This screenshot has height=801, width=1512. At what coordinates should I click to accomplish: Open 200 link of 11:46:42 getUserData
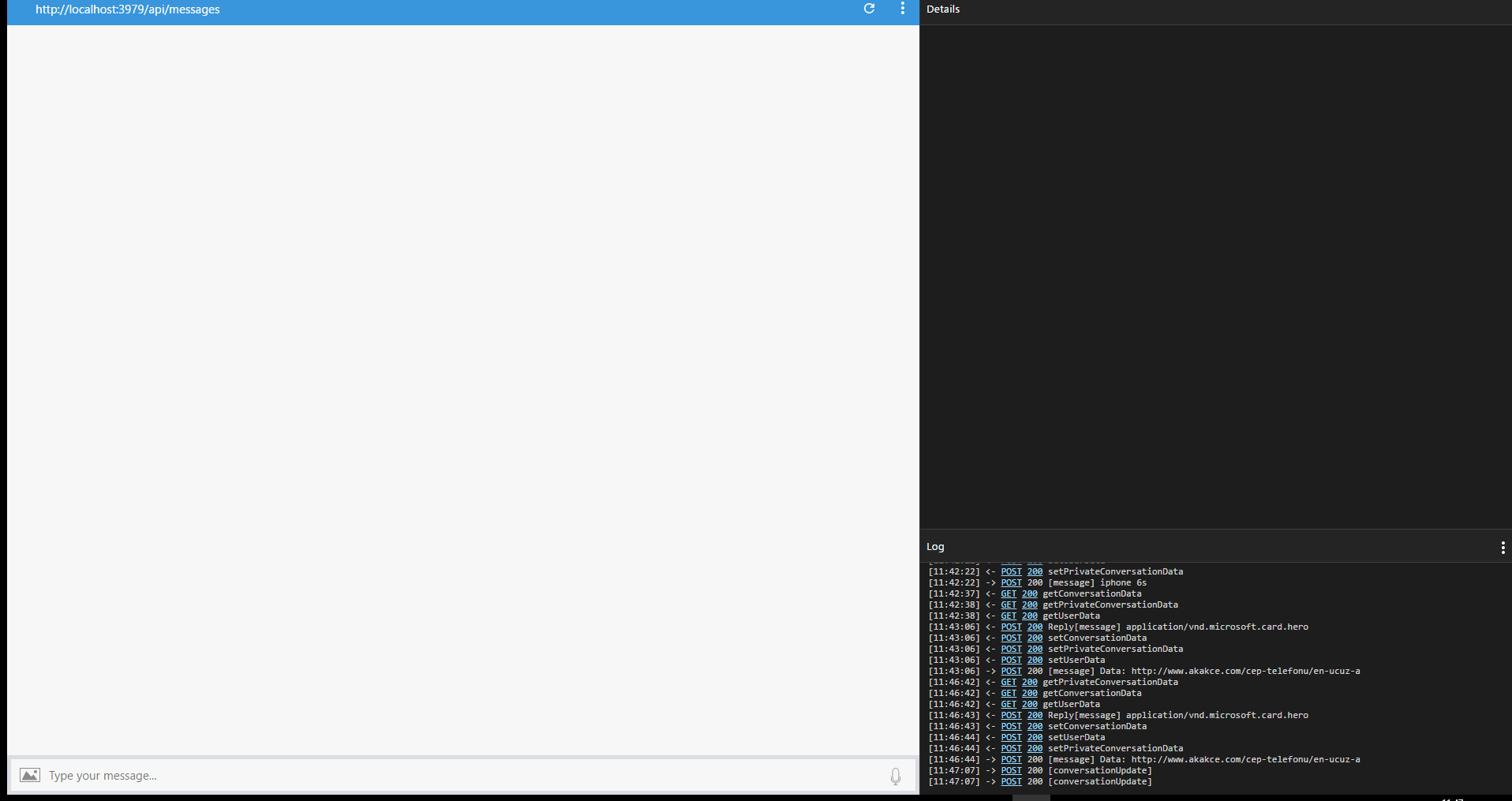pyautogui.click(x=1030, y=704)
